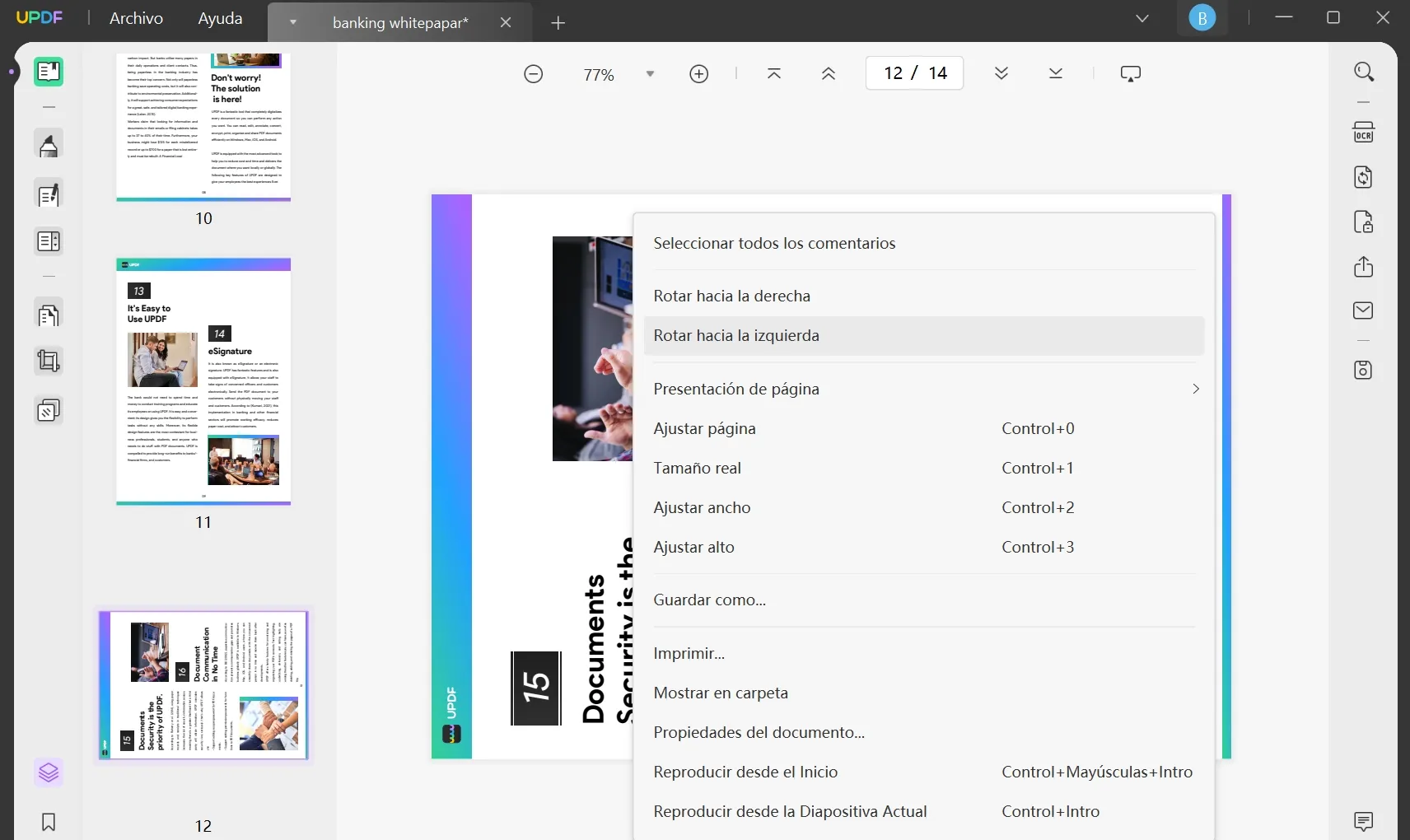Open the user account avatar B

(x=1202, y=18)
